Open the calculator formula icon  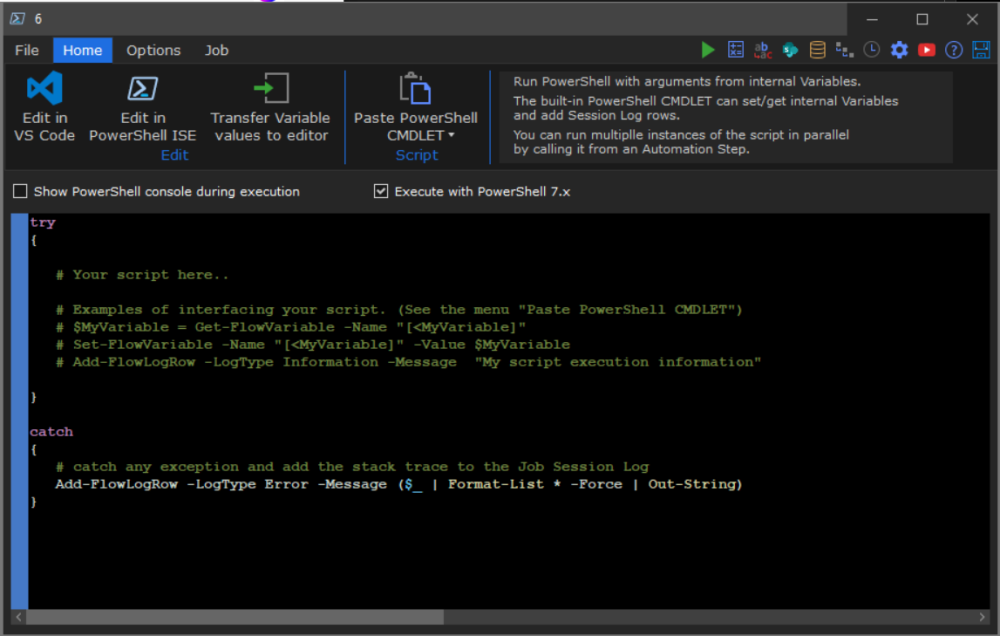(736, 50)
